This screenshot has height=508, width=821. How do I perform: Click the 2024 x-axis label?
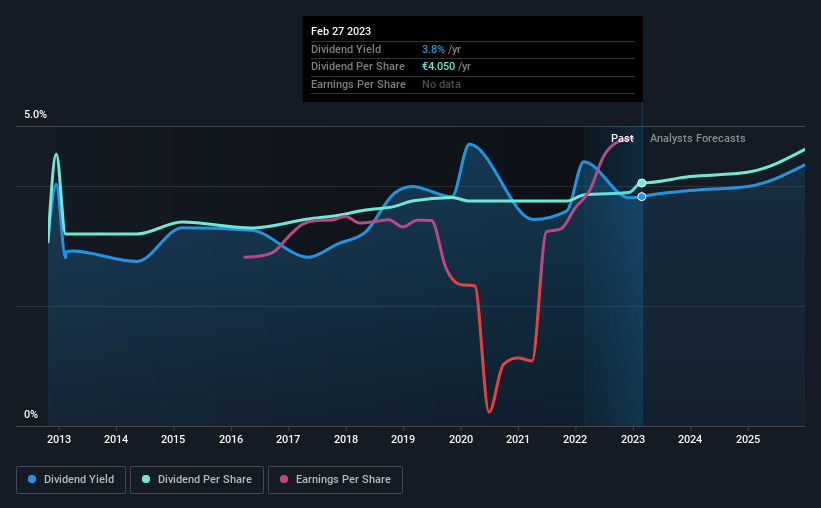690,439
